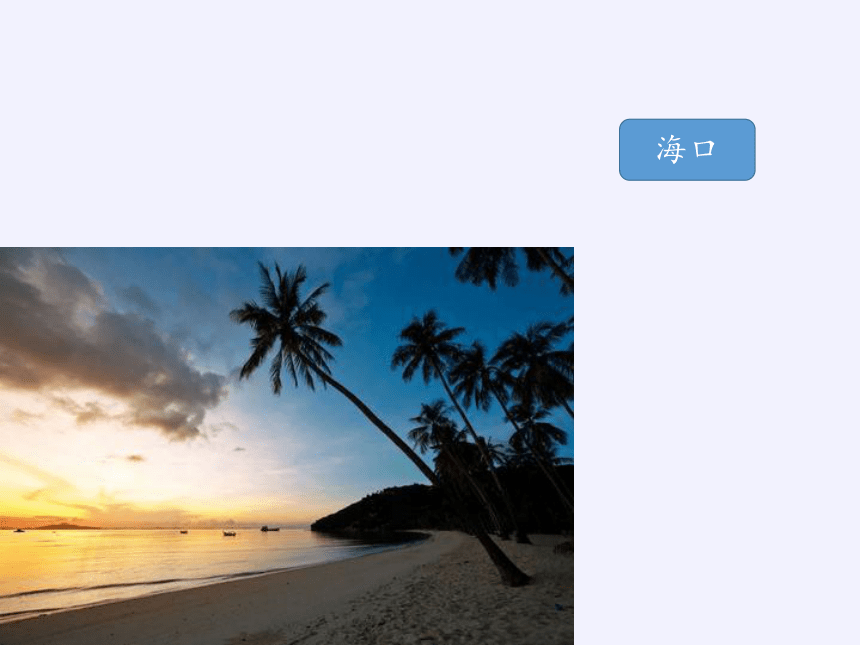Select the beach sunset photo
Viewport: 860px width, 645px height.
coord(287,446)
